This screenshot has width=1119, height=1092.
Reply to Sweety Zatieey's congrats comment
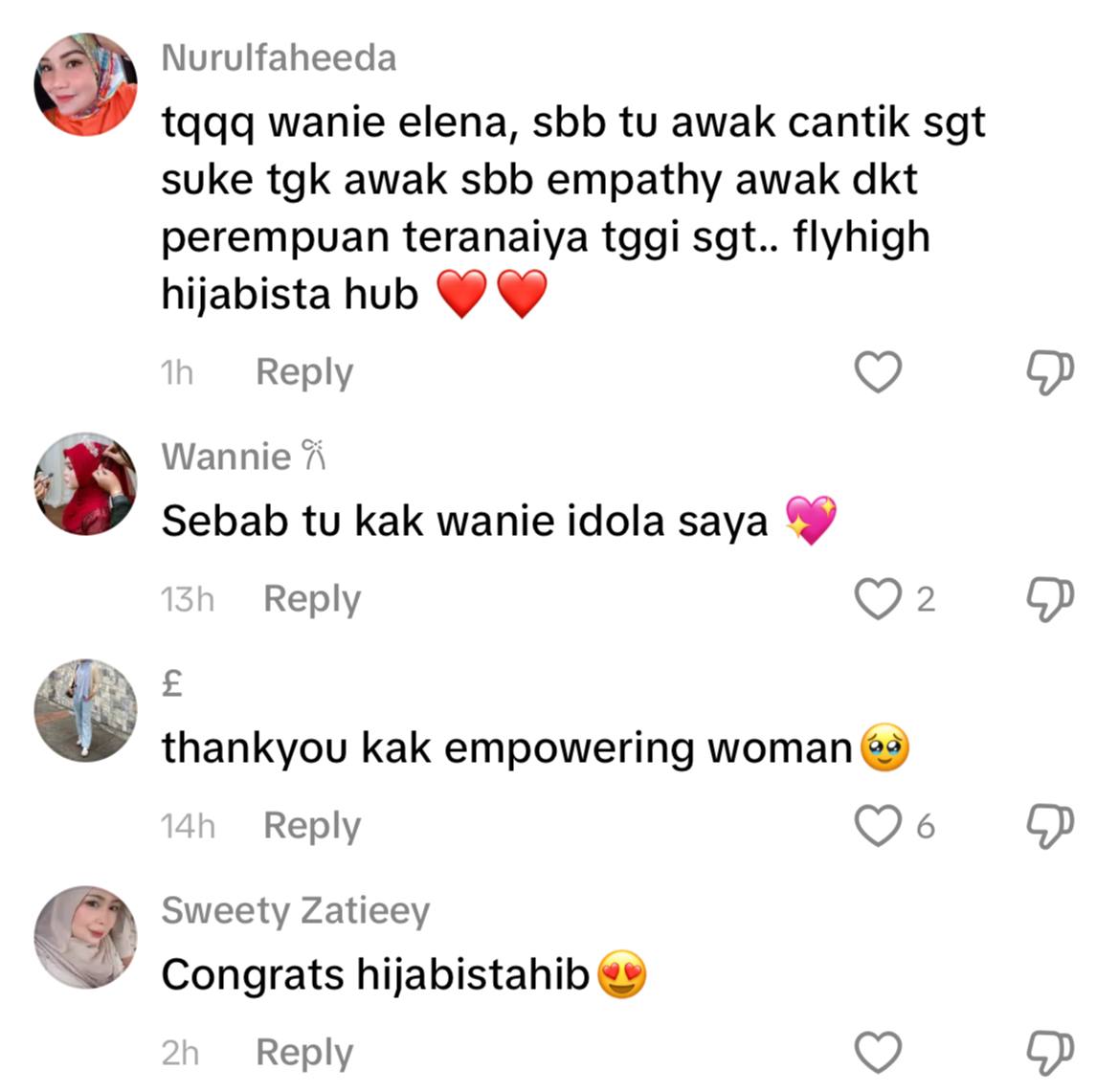tap(304, 1054)
